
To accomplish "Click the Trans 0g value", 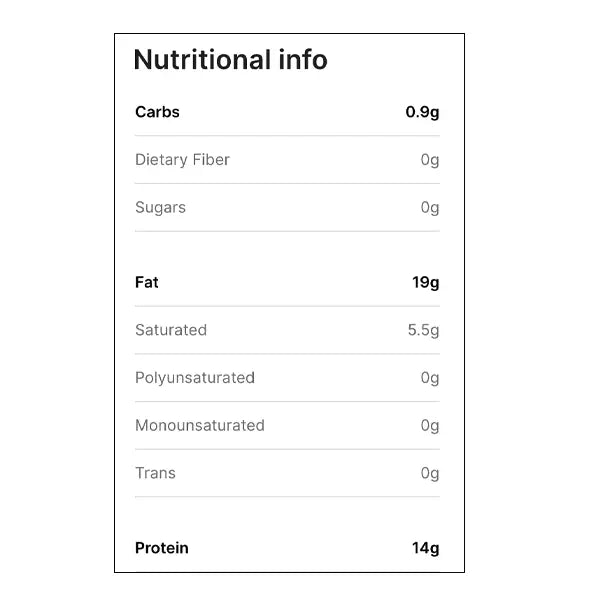I will (x=430, y=473).
